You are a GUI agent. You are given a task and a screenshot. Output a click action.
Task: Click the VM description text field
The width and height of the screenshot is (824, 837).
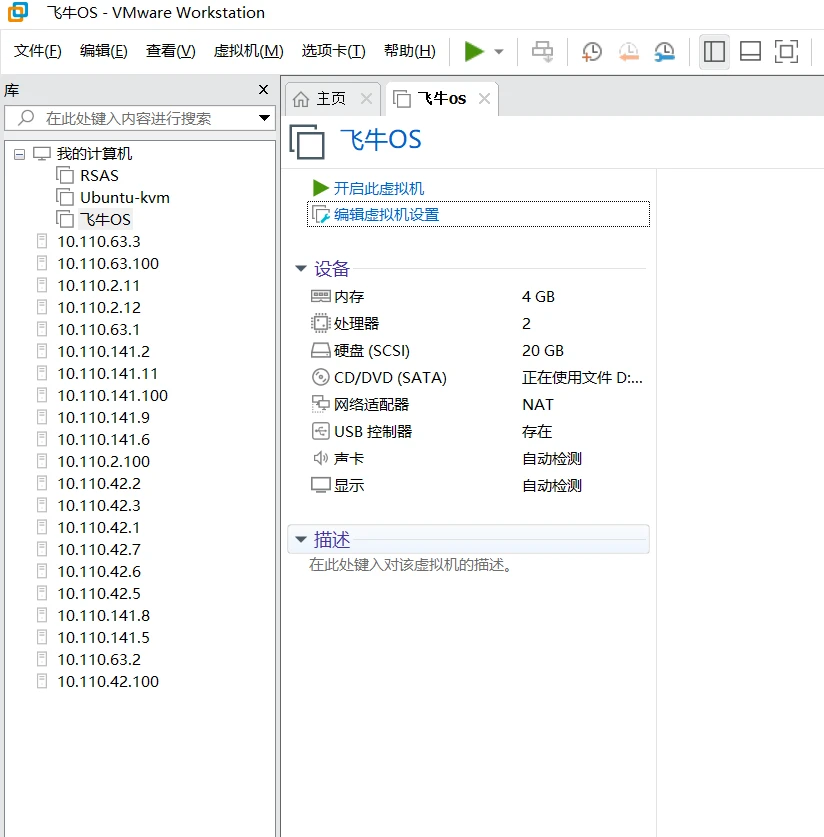click(x=411, y=565)
